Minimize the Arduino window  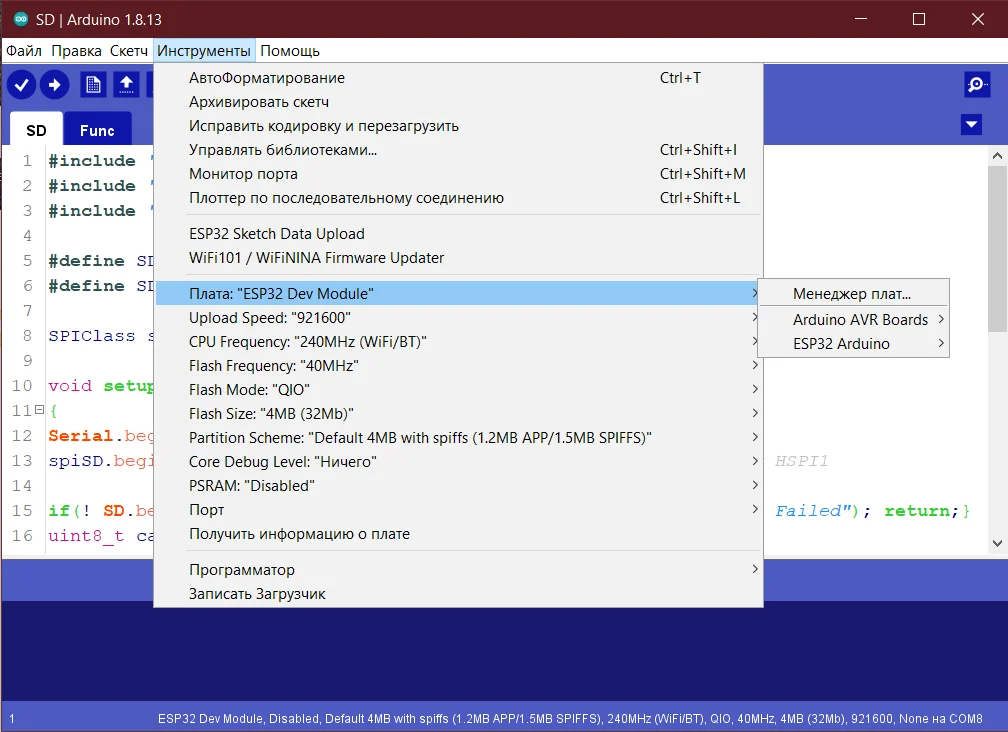(861, 19)
